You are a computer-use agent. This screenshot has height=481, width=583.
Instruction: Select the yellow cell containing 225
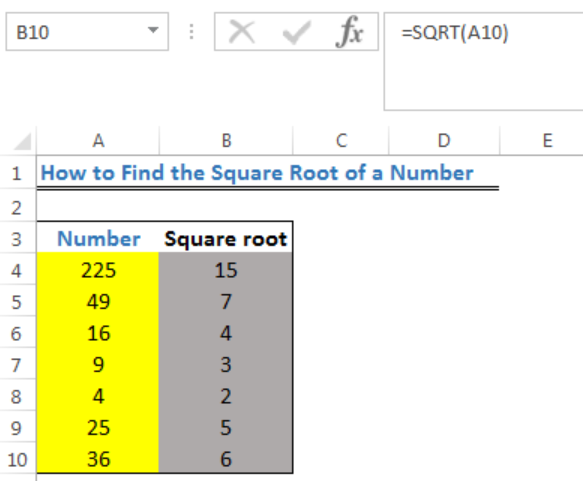point(98,270)
